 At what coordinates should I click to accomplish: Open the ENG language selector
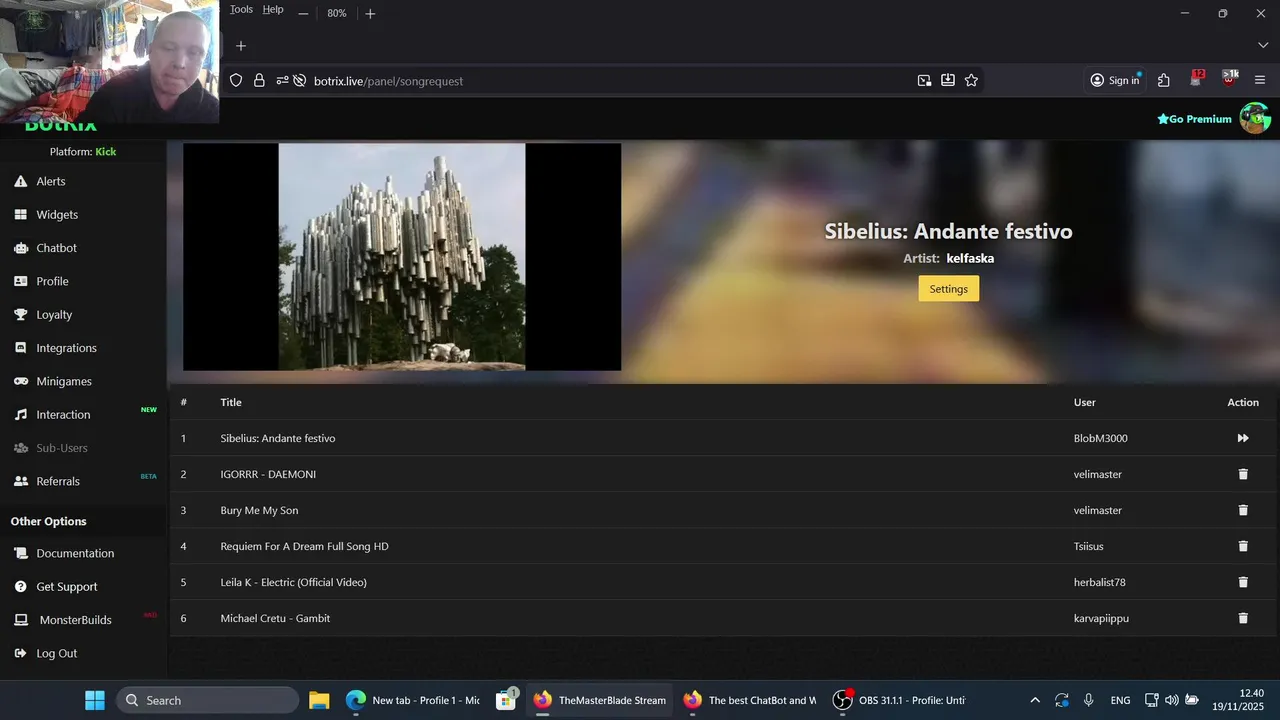tap(1120, 700)
